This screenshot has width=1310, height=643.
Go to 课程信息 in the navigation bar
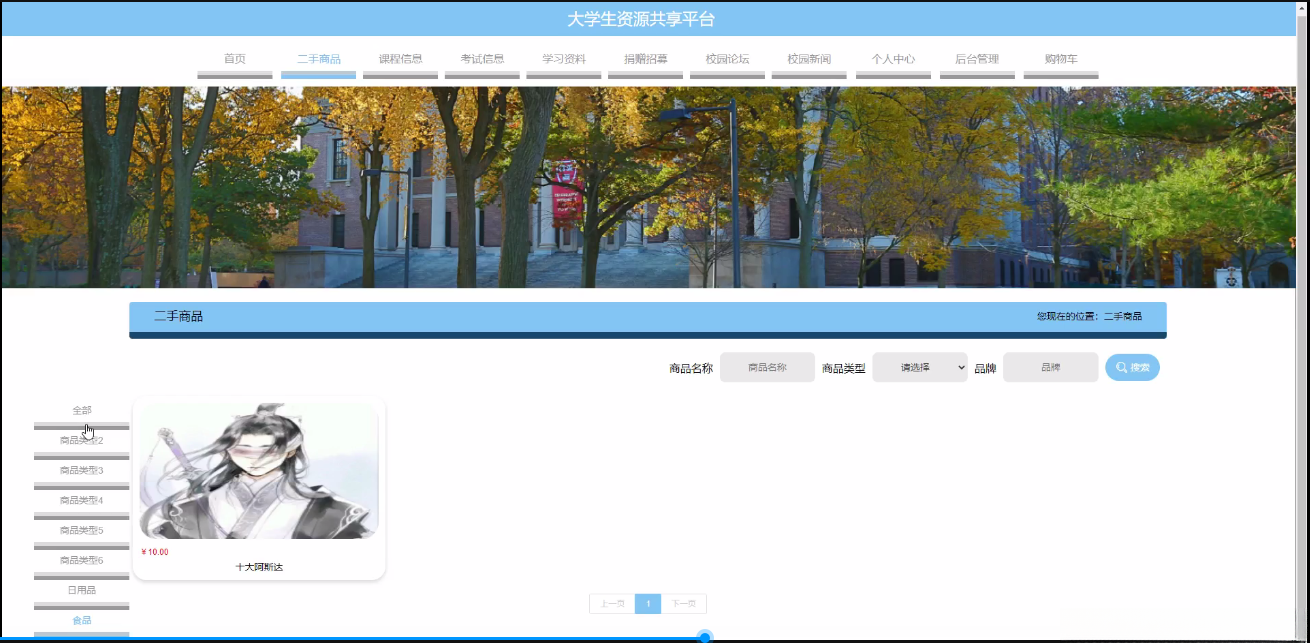pos(399,58)
